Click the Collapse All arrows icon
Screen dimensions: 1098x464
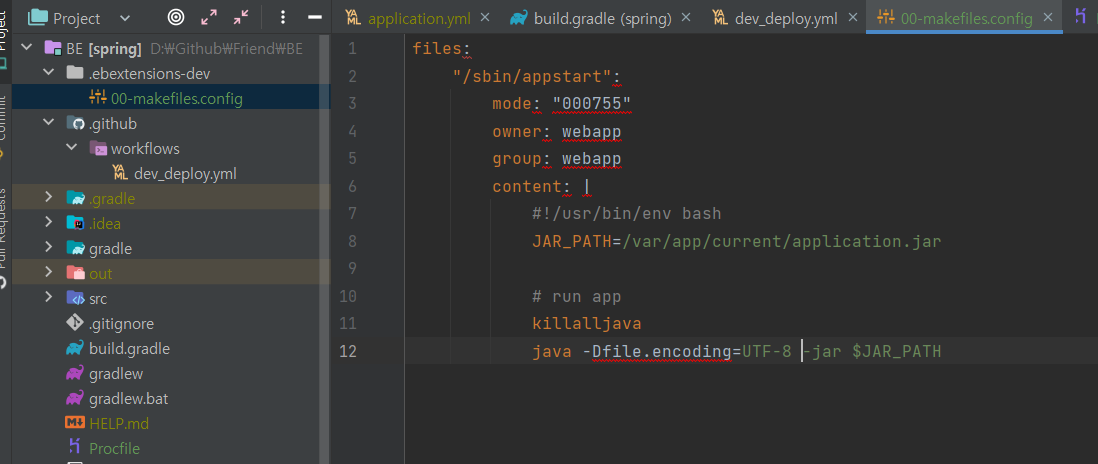(x=241, y=18)
